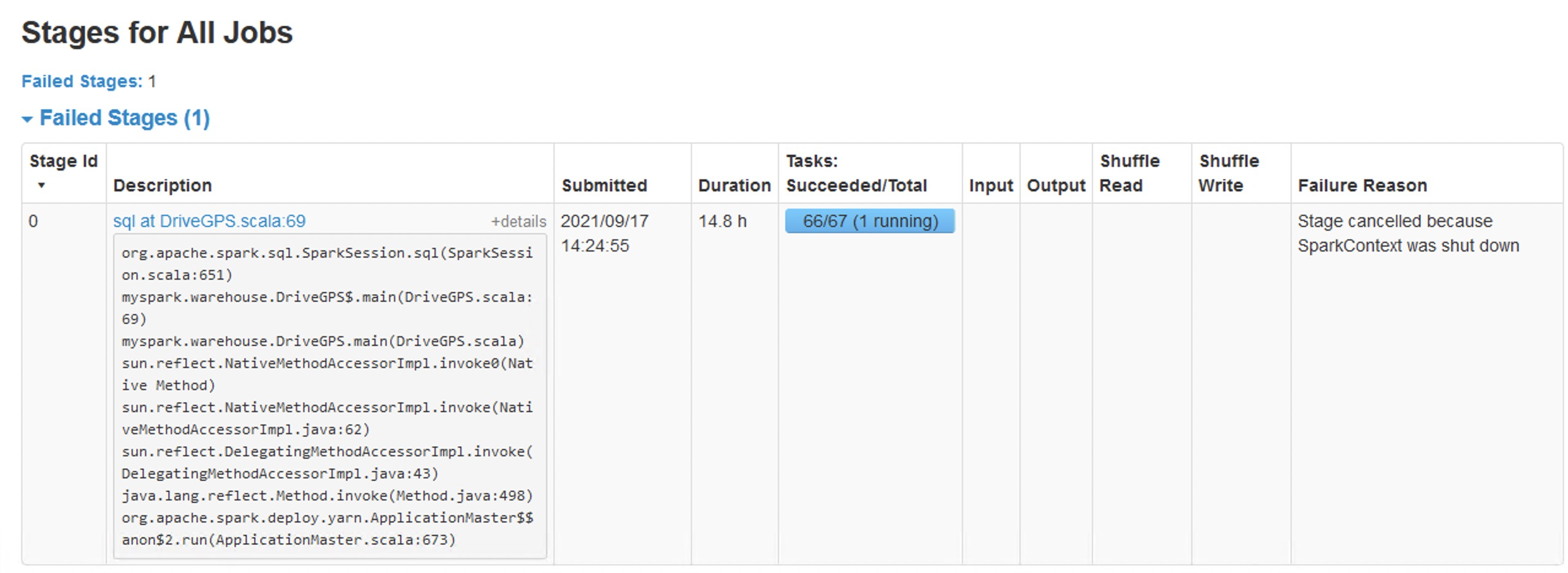Image resolution: width=1568 pixels, height=573 pixels.
Task: Sort the table by Failure Reason column
Action: pos(1362,185)
